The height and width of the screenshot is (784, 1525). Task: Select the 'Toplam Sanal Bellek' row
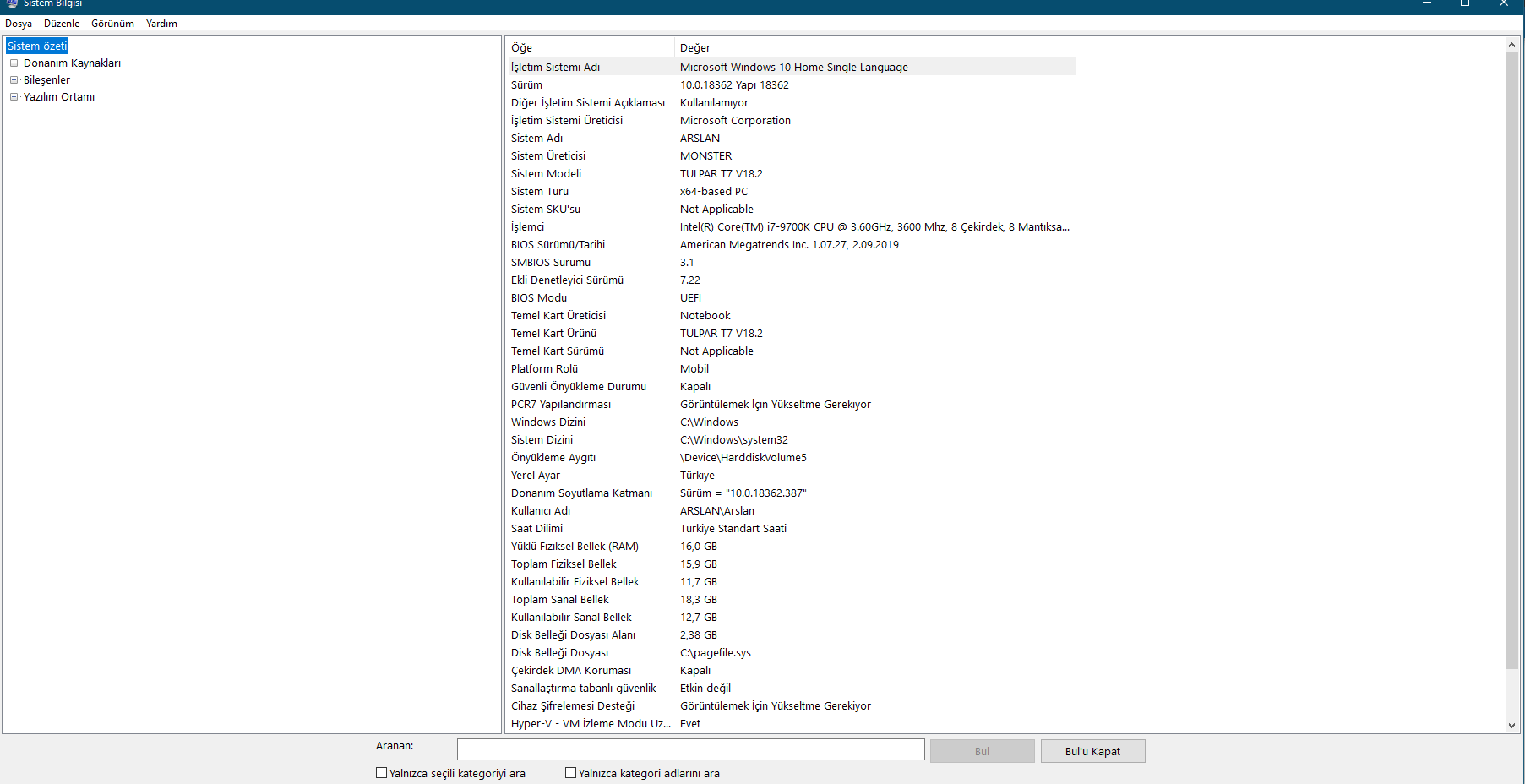(x=791, y=599)
